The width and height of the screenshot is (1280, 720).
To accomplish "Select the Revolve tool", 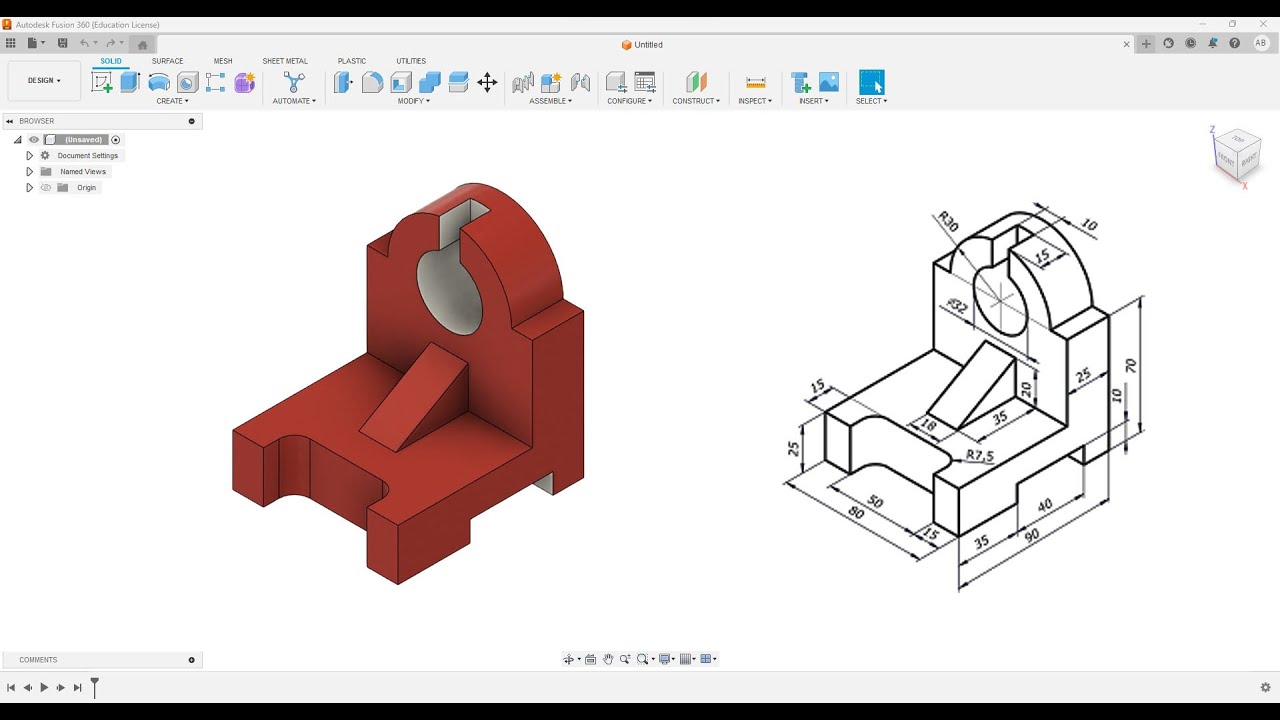I will [159, 83].
